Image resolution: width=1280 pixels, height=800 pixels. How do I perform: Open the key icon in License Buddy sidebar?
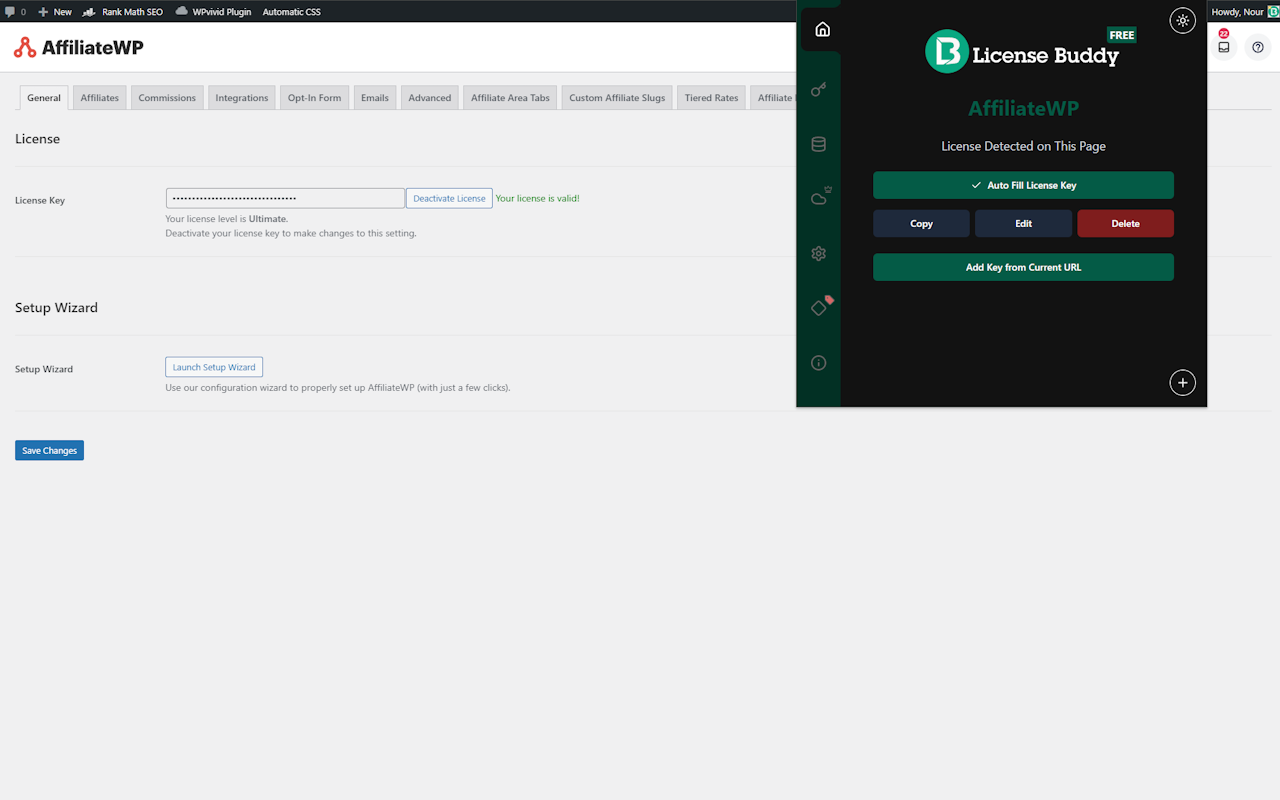pyautogui.click(x=819, y=90)
